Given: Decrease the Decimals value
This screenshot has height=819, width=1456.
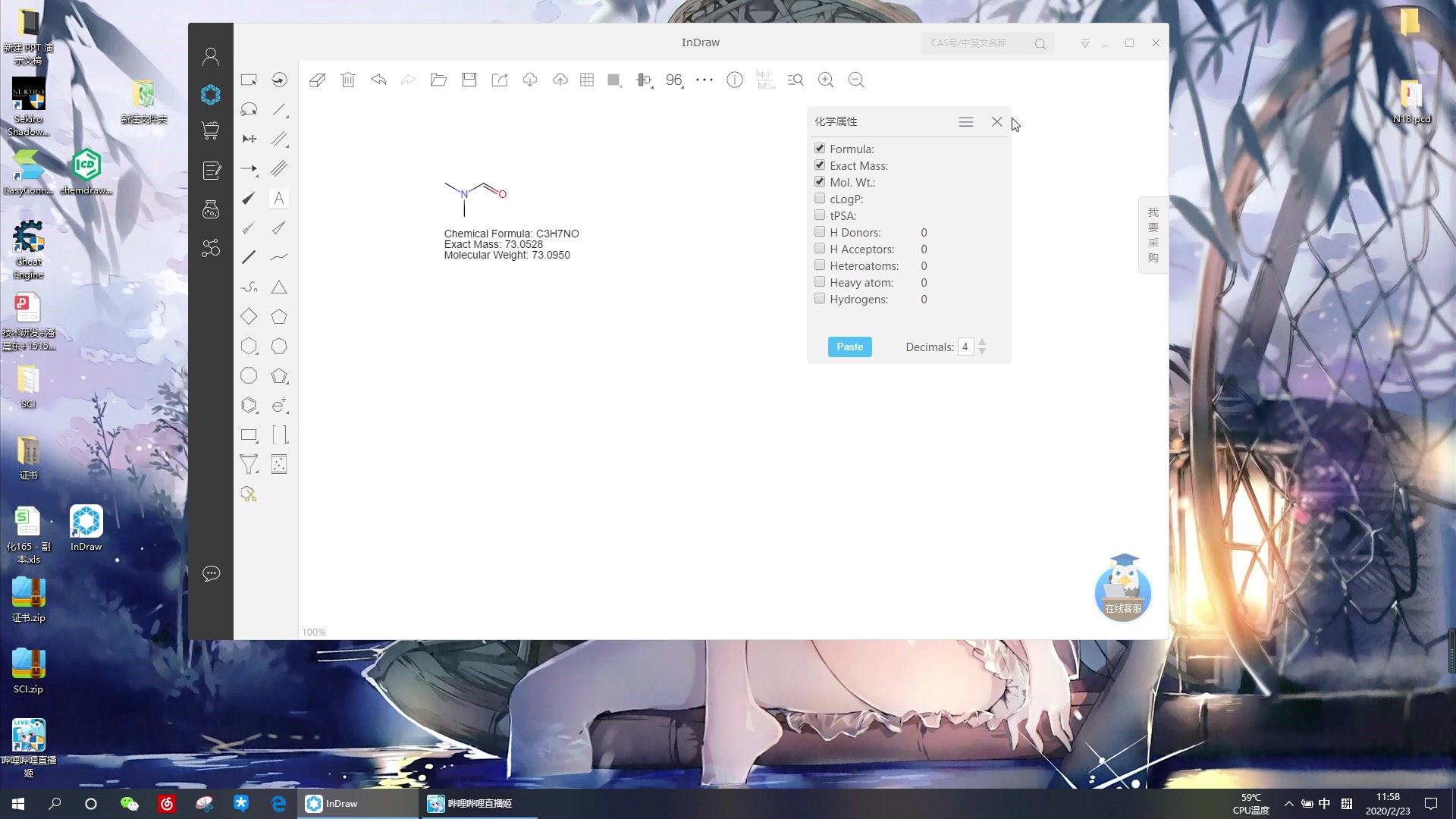Looking at the screenshot, I should click(x=982, y=352).
